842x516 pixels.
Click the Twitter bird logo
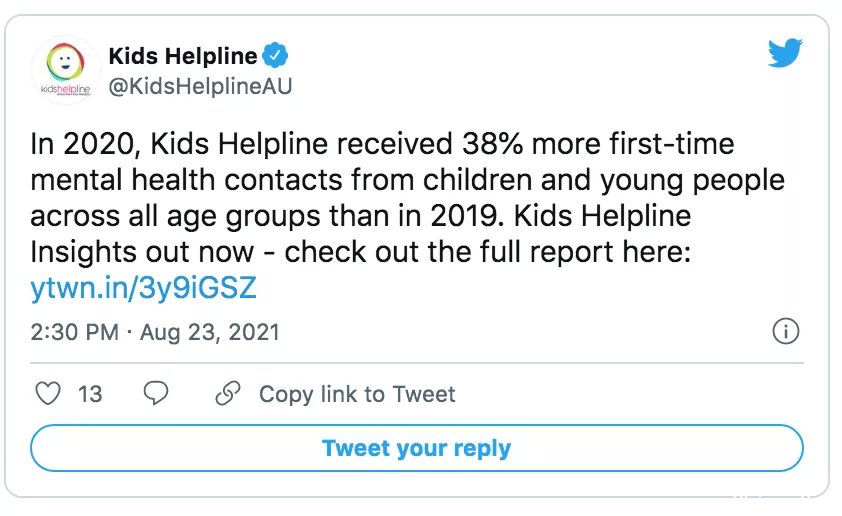(x=785, y=53)
